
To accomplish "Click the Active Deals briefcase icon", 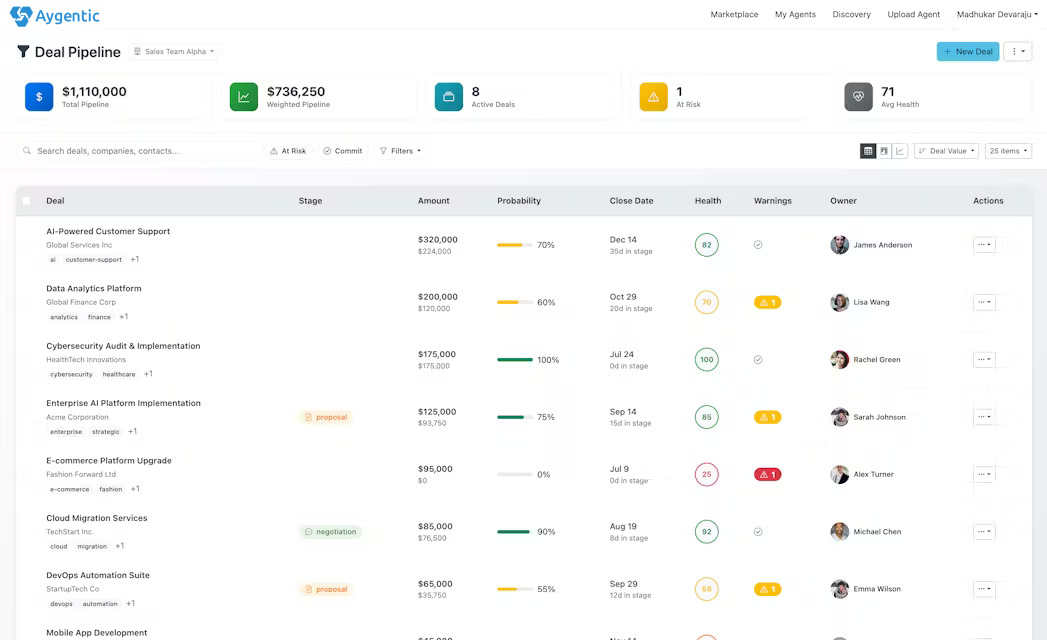I will pos(449,97).
